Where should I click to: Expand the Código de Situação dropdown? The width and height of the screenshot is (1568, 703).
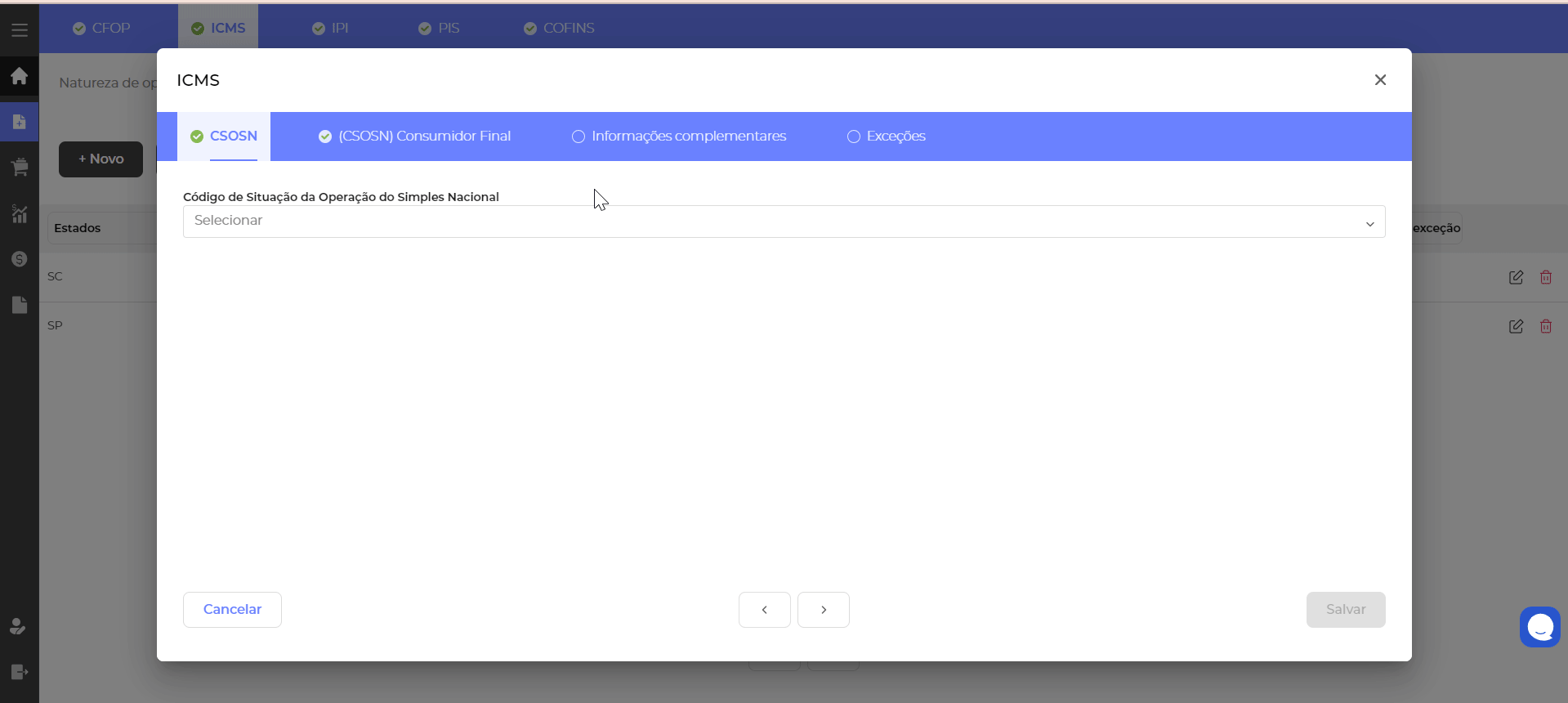(784, 222)
